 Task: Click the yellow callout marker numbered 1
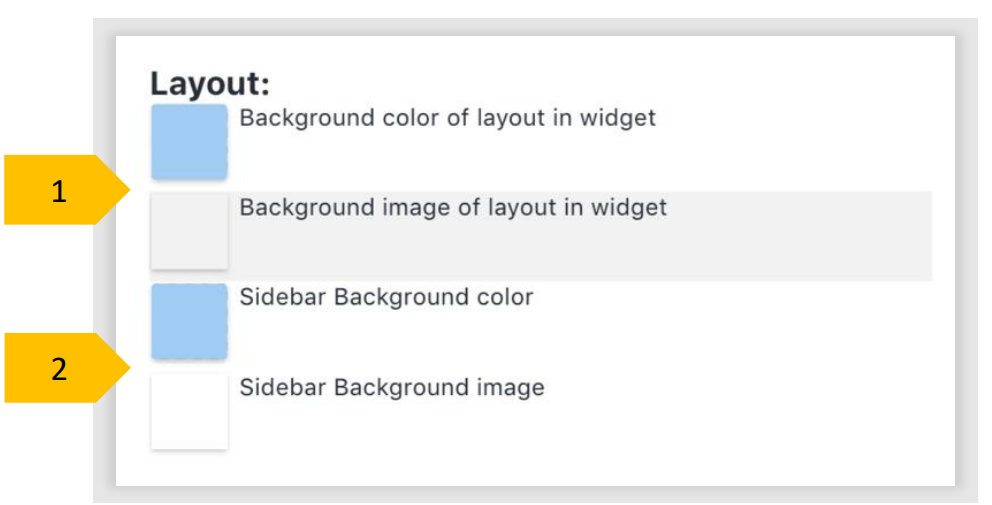click(60, 190)
